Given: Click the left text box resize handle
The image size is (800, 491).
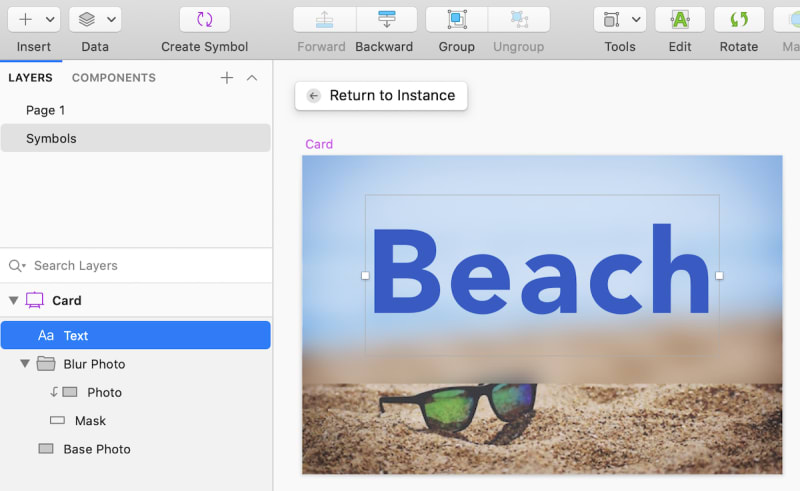Looking at the screenshot, I should pyautogui.click(x=365, y=276).
